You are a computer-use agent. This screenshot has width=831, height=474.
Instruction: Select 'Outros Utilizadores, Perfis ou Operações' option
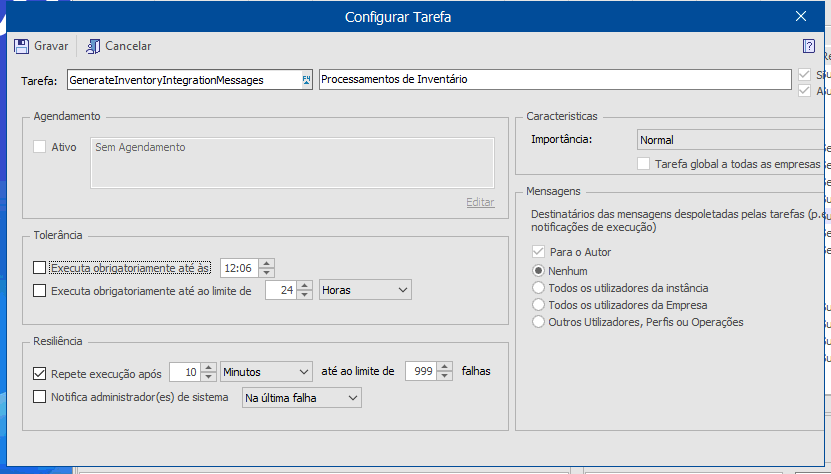[540, 322]
